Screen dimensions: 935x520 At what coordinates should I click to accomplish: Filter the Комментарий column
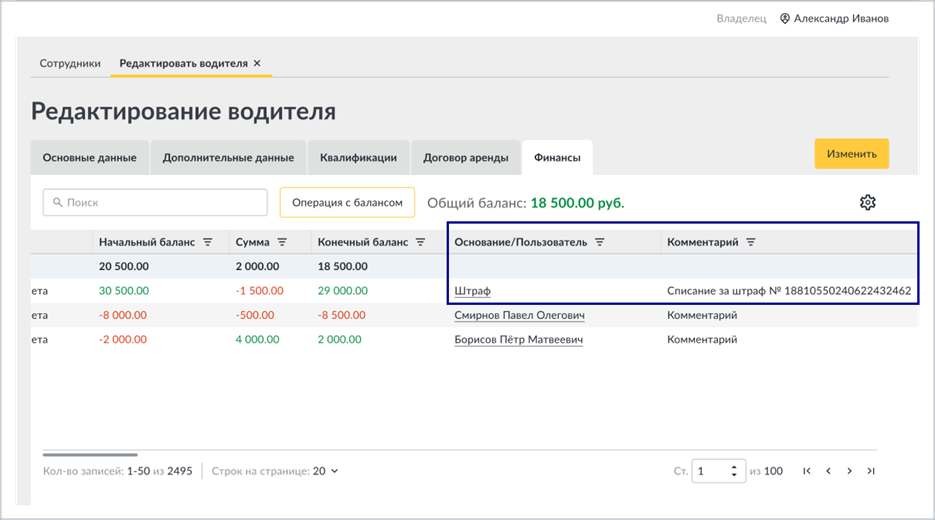751,242
